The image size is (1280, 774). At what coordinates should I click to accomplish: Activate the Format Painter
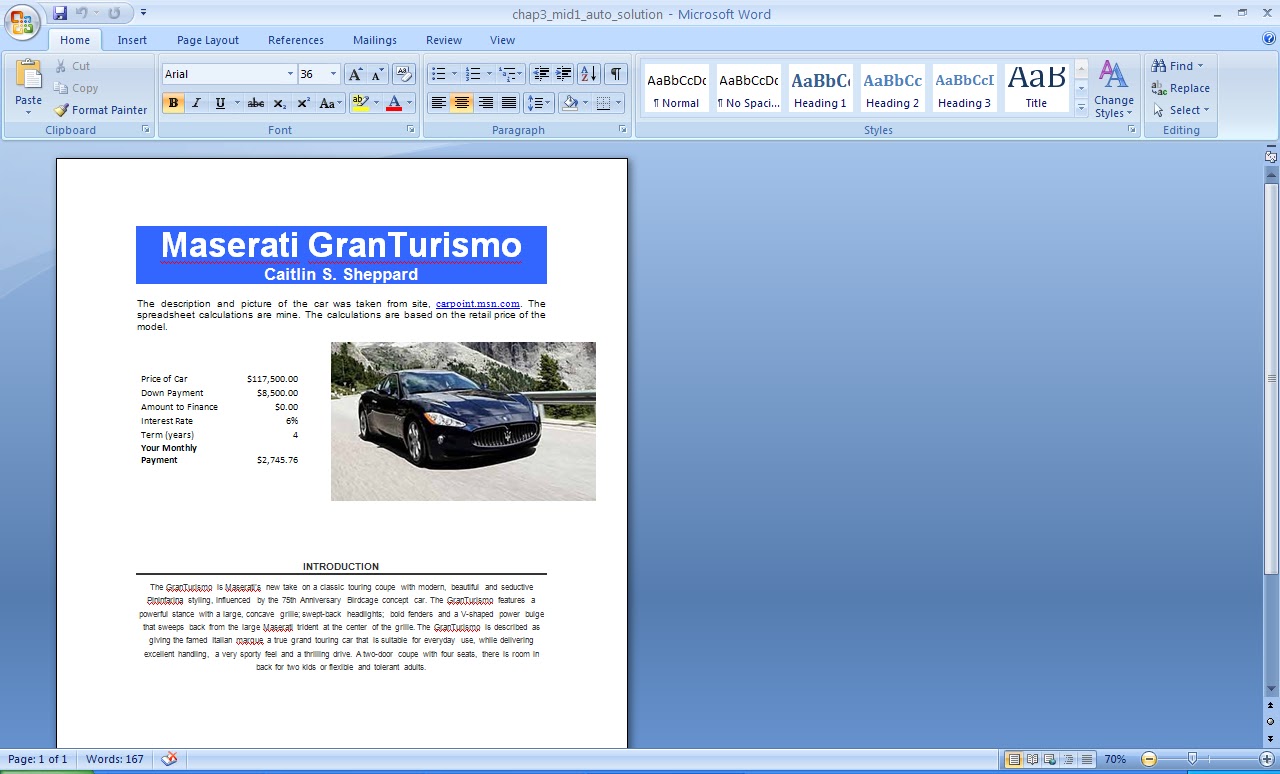100,110
